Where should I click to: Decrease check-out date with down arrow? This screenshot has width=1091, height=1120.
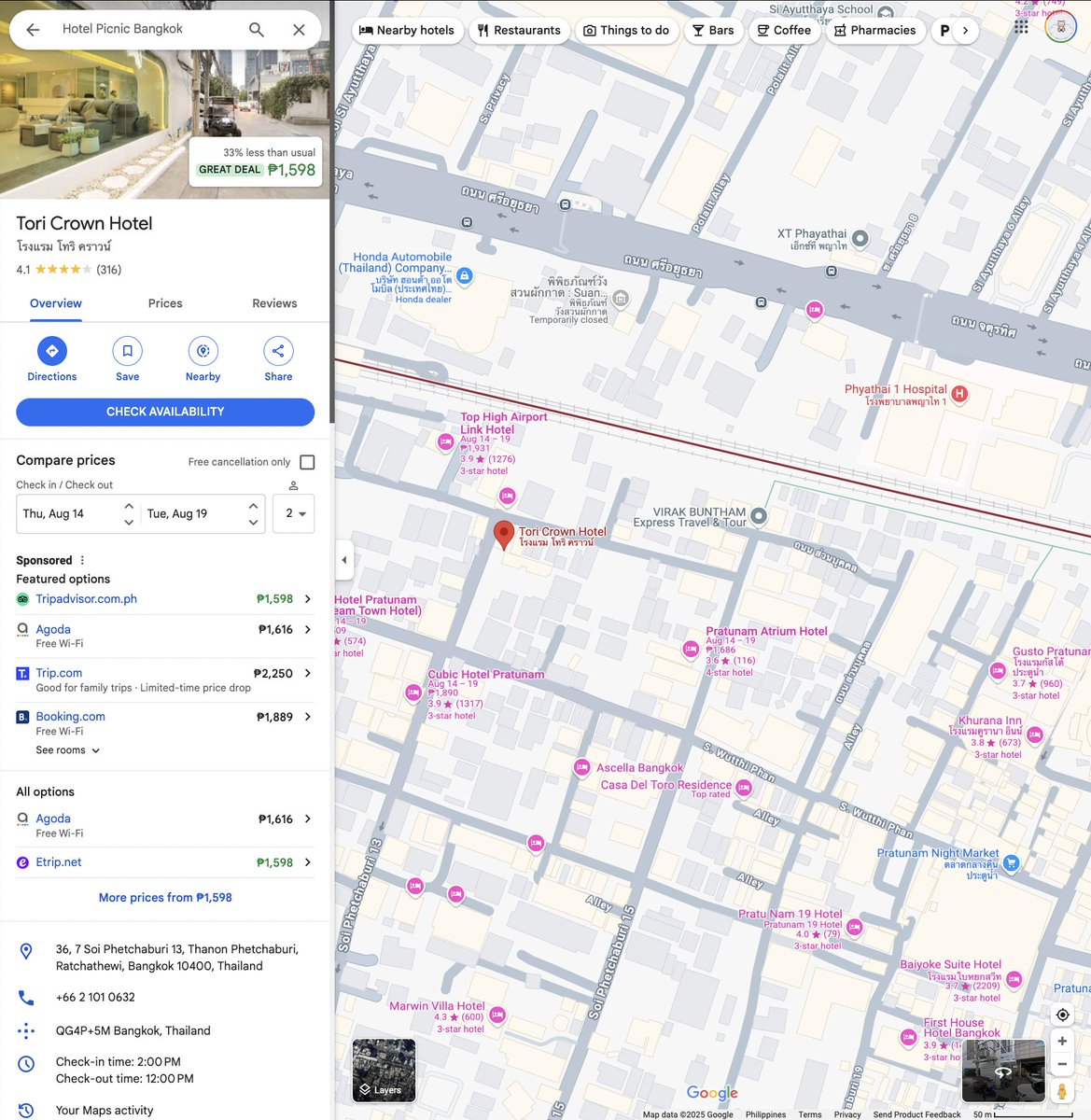pos(253,523)
